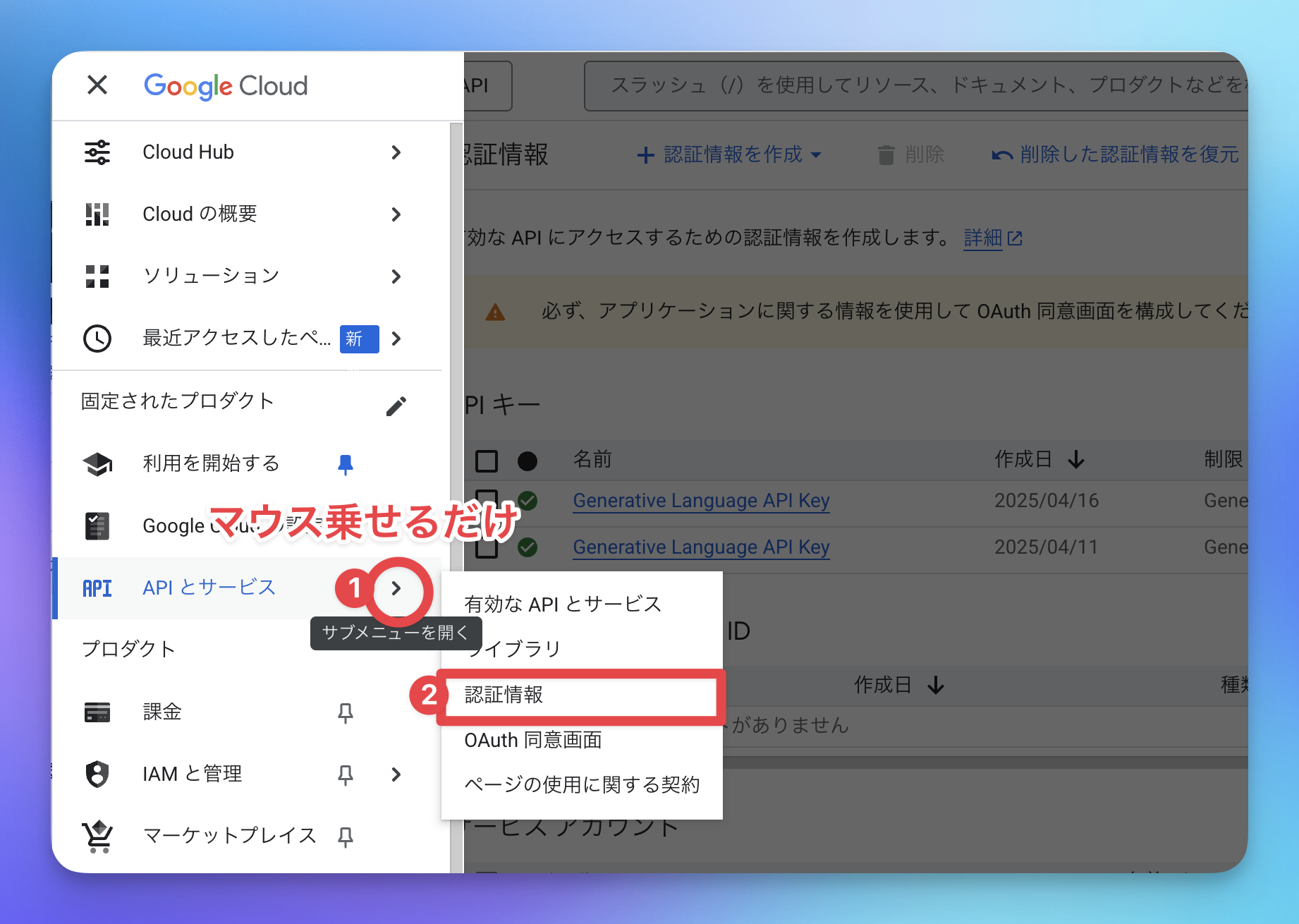1299x924 pixels.
Task: Close the Google Cloud navigation menu
Action: point(97,85)
